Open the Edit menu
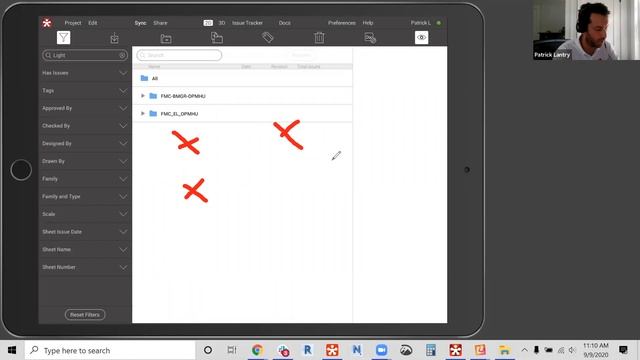The width and height of the screenshot is (640, 360). point(93,23)
